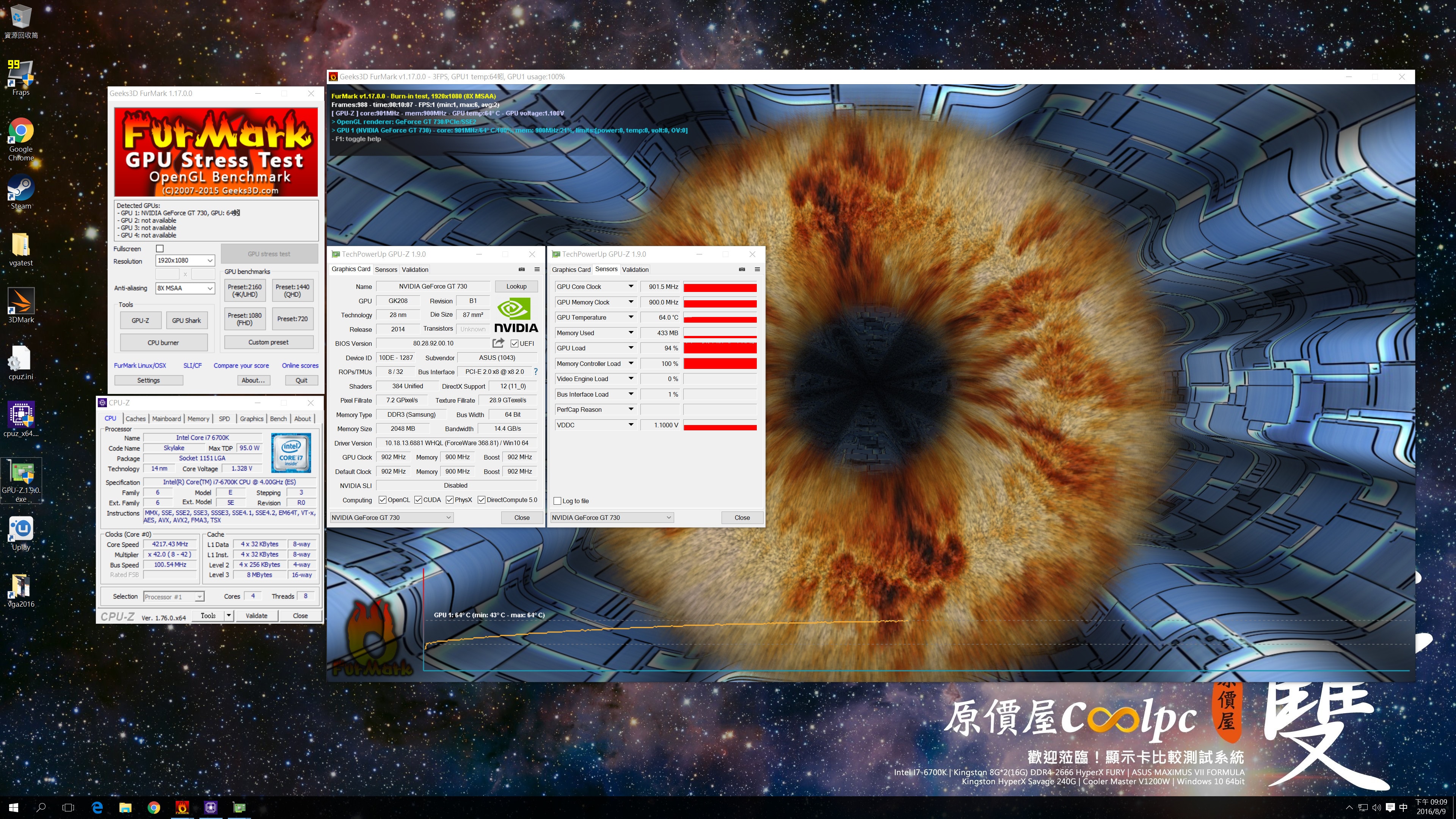The height and width of the screenshot is (819, 1456).
Task: Click the Validate button in CPU-Z
Action: [x=256, y=615]
